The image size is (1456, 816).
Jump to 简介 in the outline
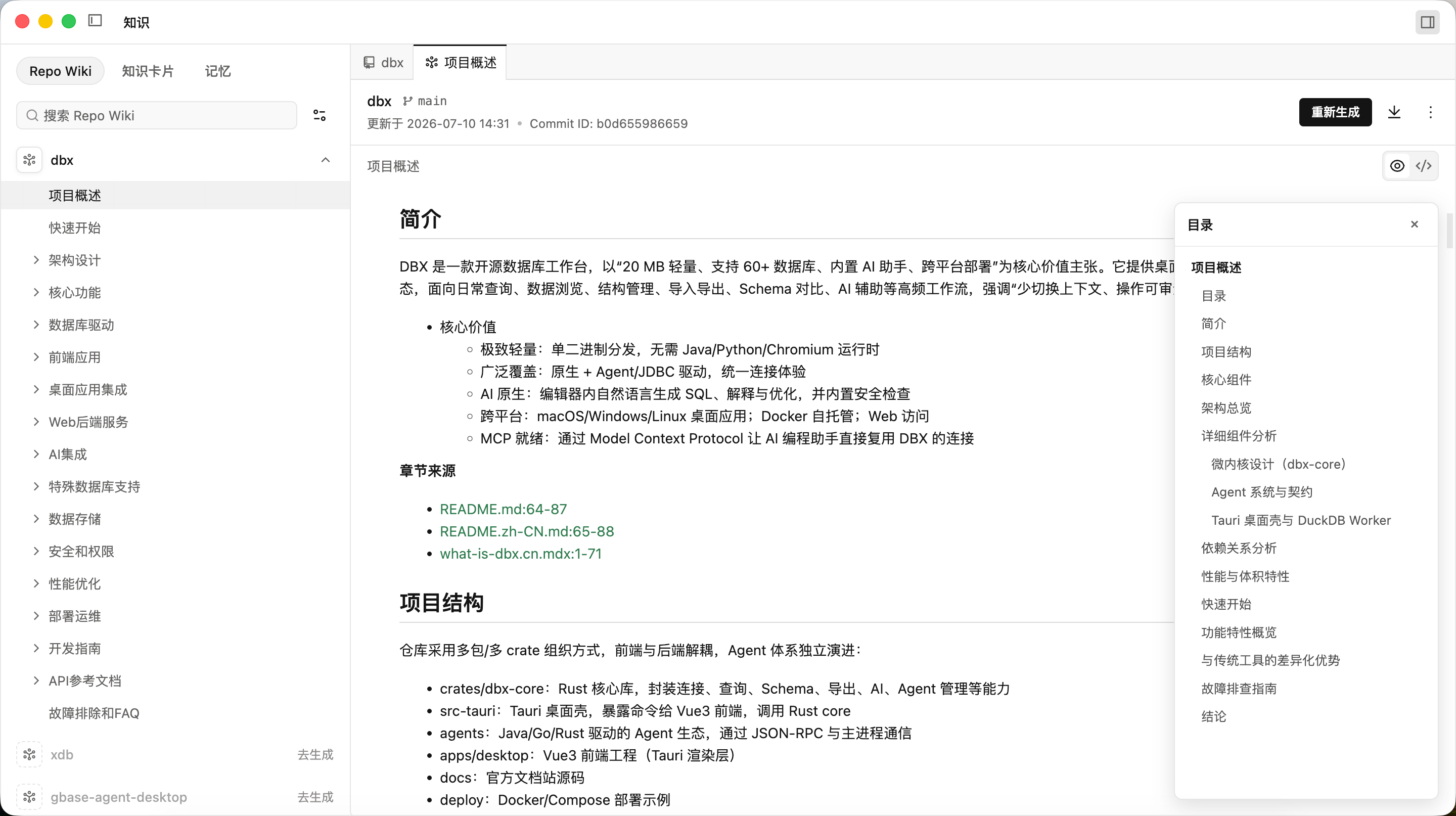(1213, 324)
